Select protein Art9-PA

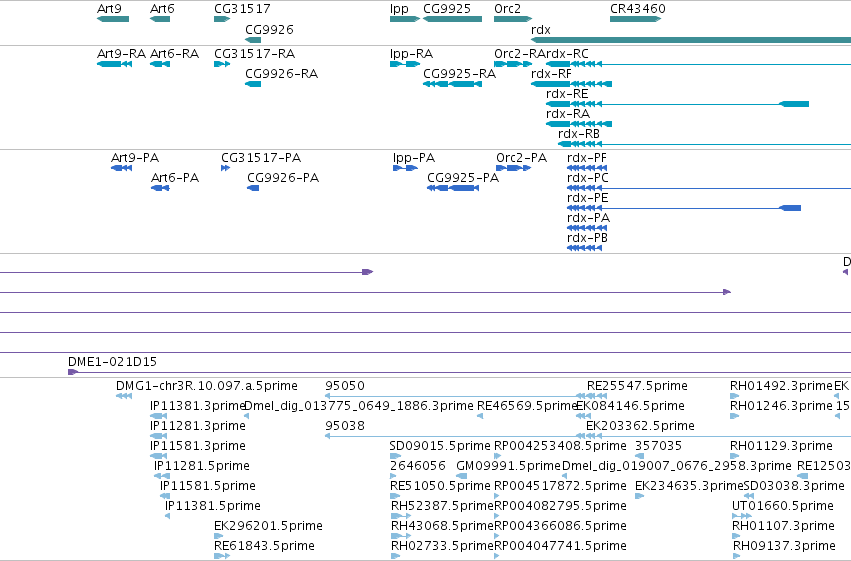(x=135, y=158)
